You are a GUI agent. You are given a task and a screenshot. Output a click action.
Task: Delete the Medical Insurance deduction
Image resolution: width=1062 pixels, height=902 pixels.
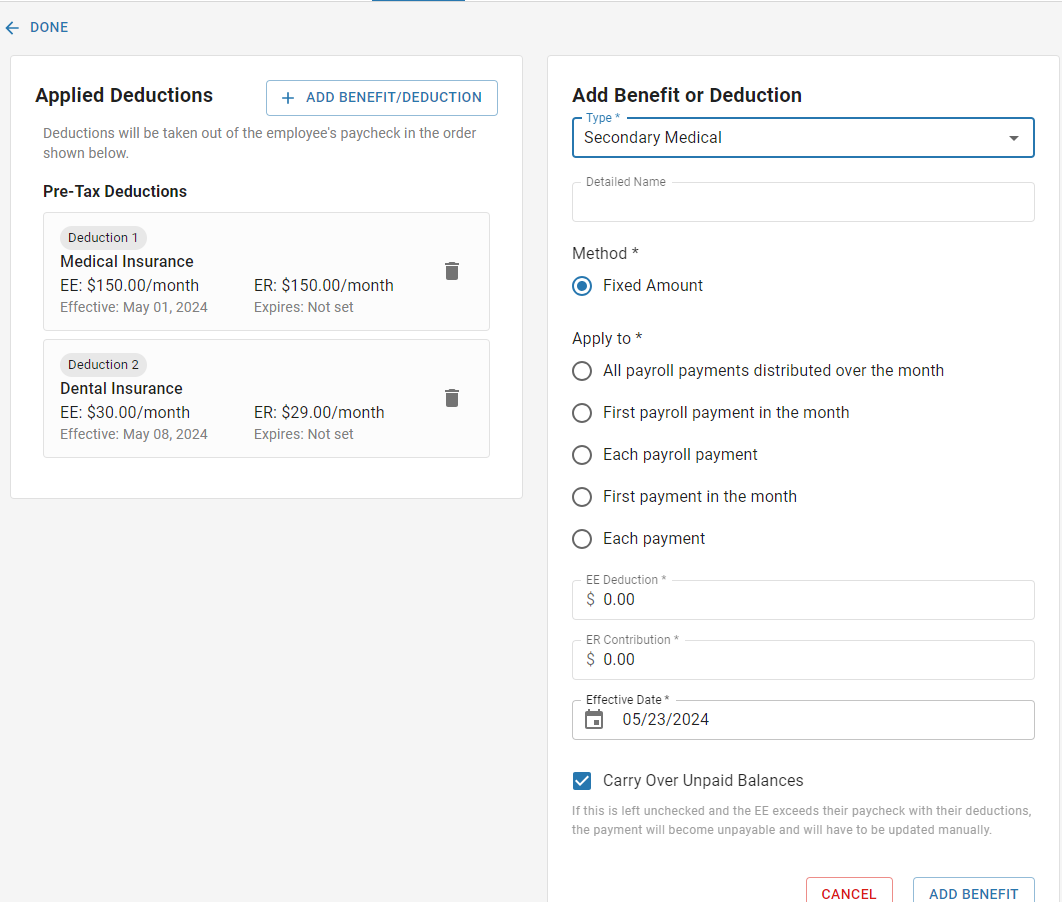[452, 271]
